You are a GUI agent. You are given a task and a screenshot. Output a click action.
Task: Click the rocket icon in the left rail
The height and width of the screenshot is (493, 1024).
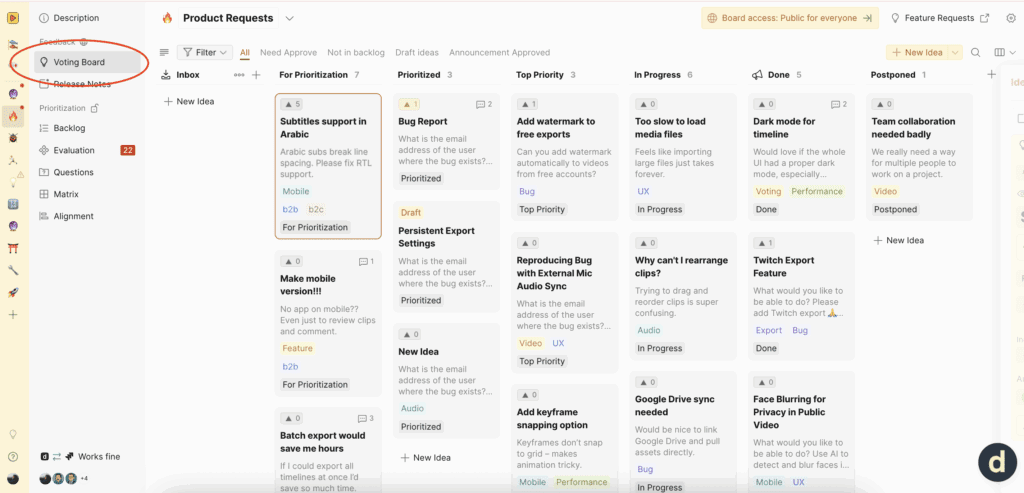pos(13,292)
